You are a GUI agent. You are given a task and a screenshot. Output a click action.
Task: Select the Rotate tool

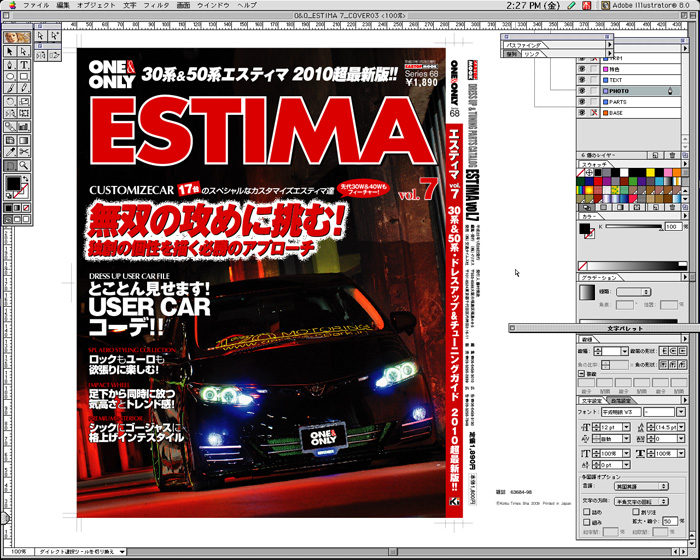tap(9, 101)
